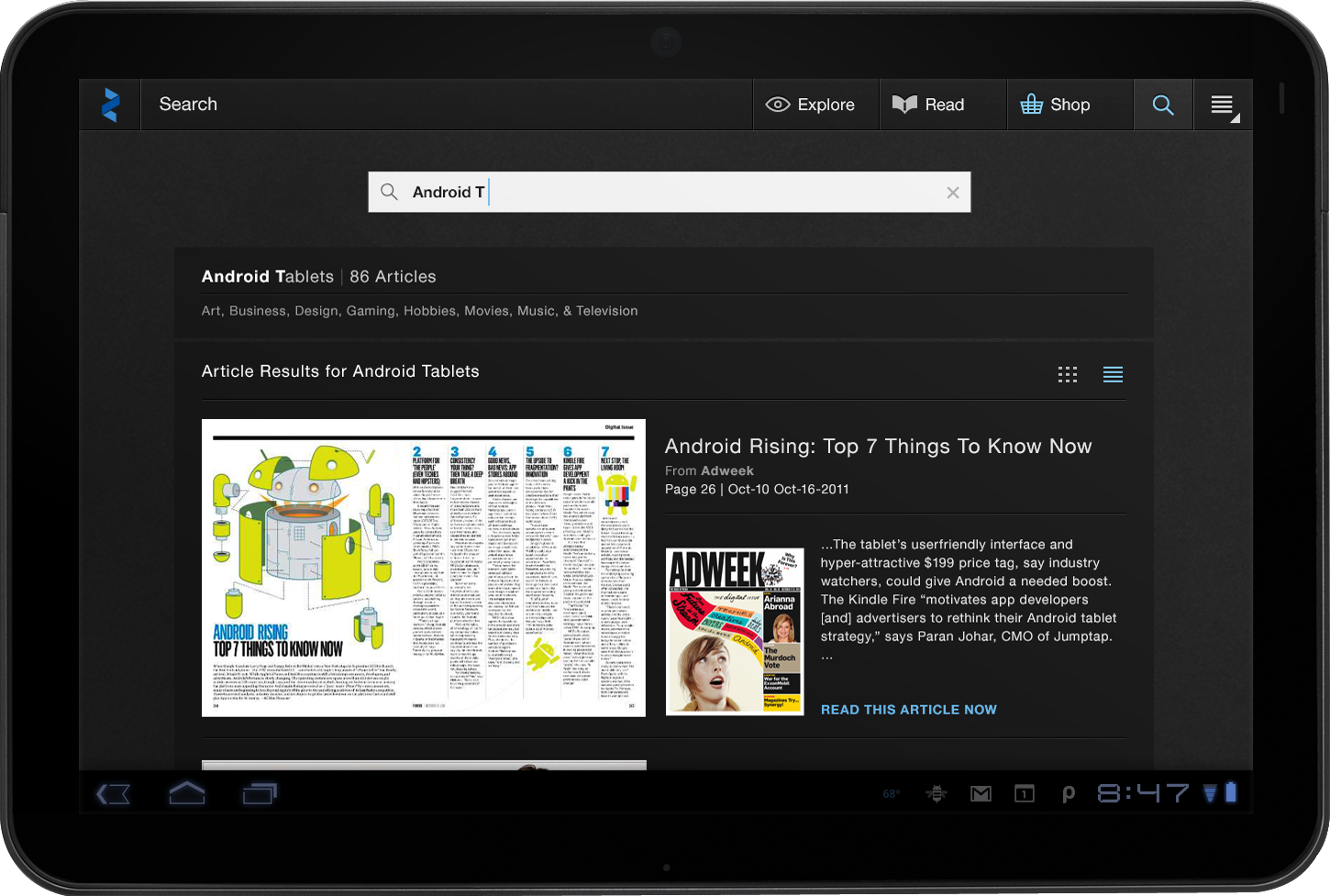Switch results to grid view
This screenshot has height=896, width=1330.
[1068, 374]
